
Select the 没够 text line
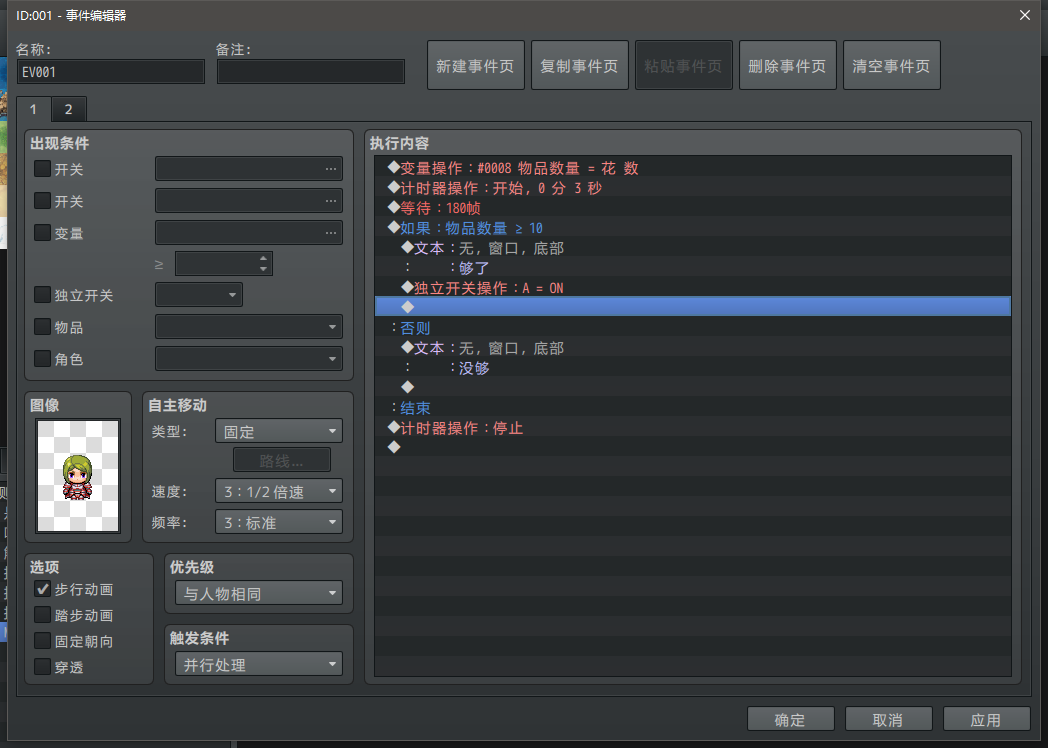coord(693,368)
